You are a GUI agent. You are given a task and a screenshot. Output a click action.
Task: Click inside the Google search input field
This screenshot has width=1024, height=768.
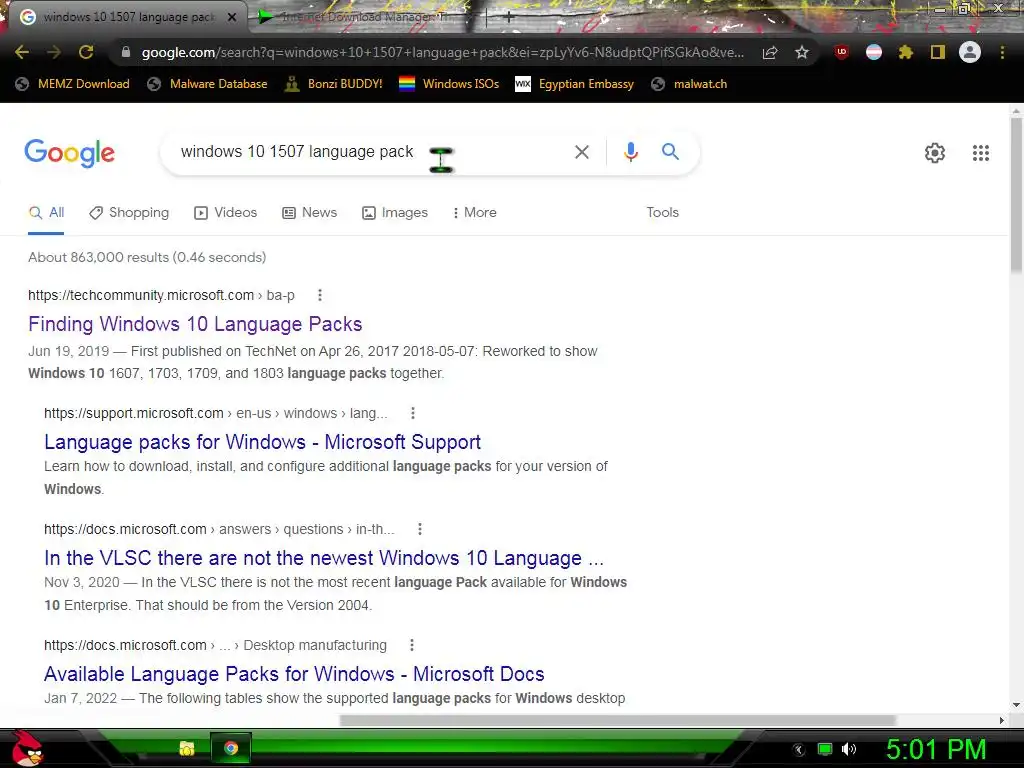[x=366, y=152]
